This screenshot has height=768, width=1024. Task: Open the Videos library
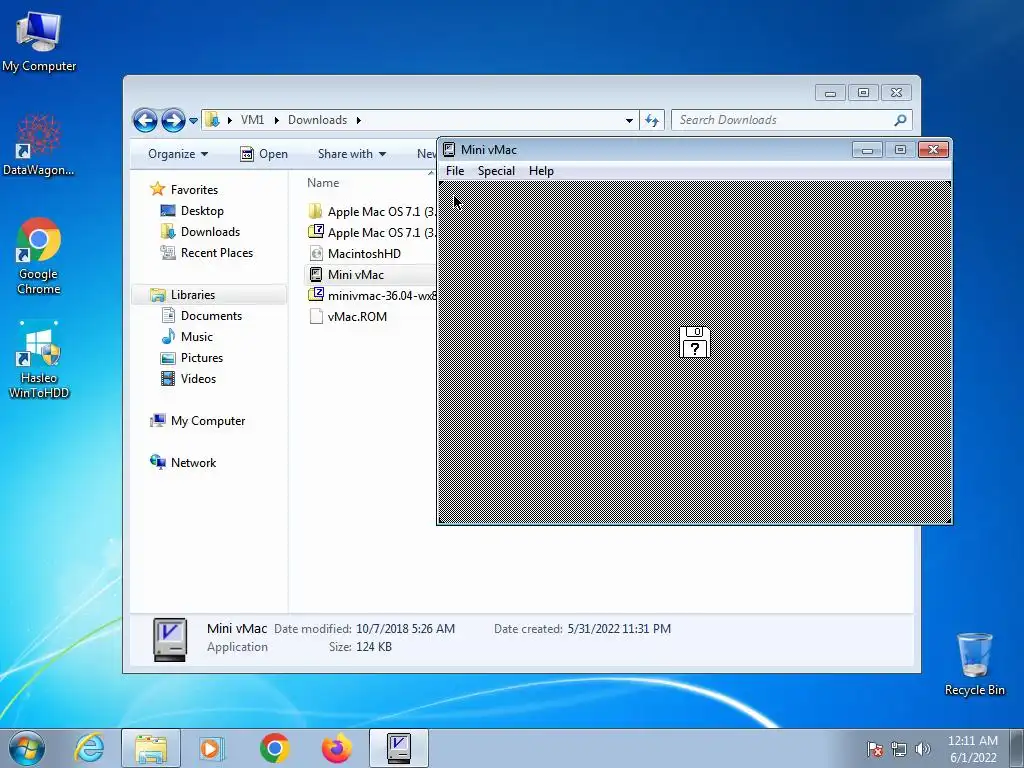pos(198,379)
